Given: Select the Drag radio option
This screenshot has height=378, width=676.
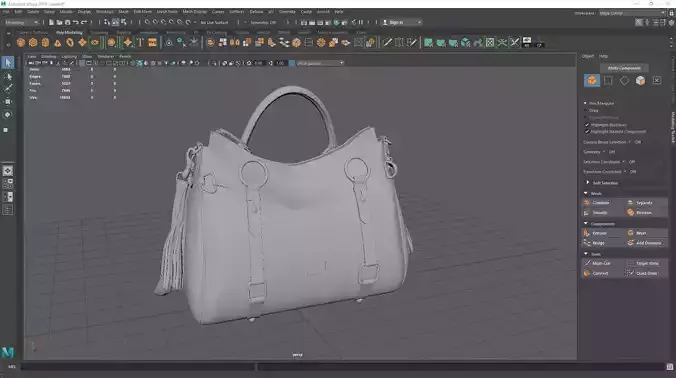Looking at the screenshot, I should tap(585, 110).
